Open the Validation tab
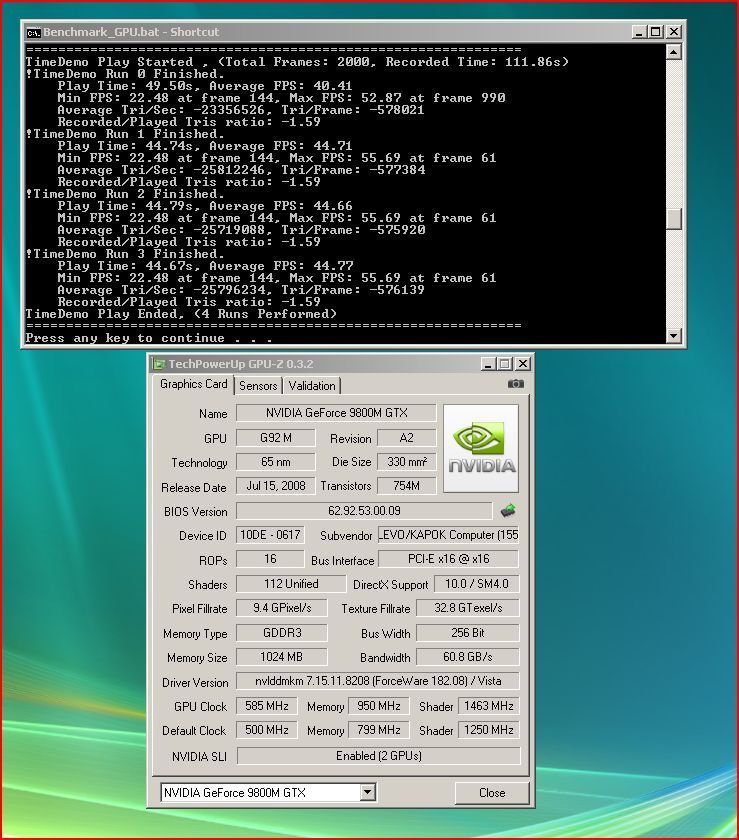739x840 pixels. (x=312, y=386)
